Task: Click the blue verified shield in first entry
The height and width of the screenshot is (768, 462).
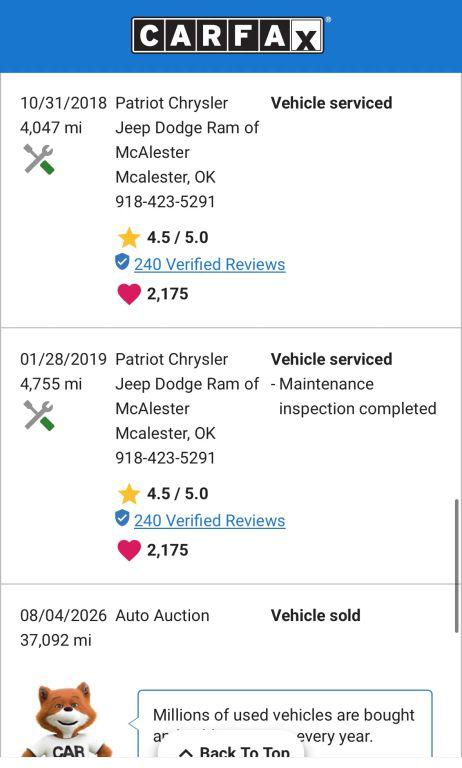Action: (x=122, y=262)
